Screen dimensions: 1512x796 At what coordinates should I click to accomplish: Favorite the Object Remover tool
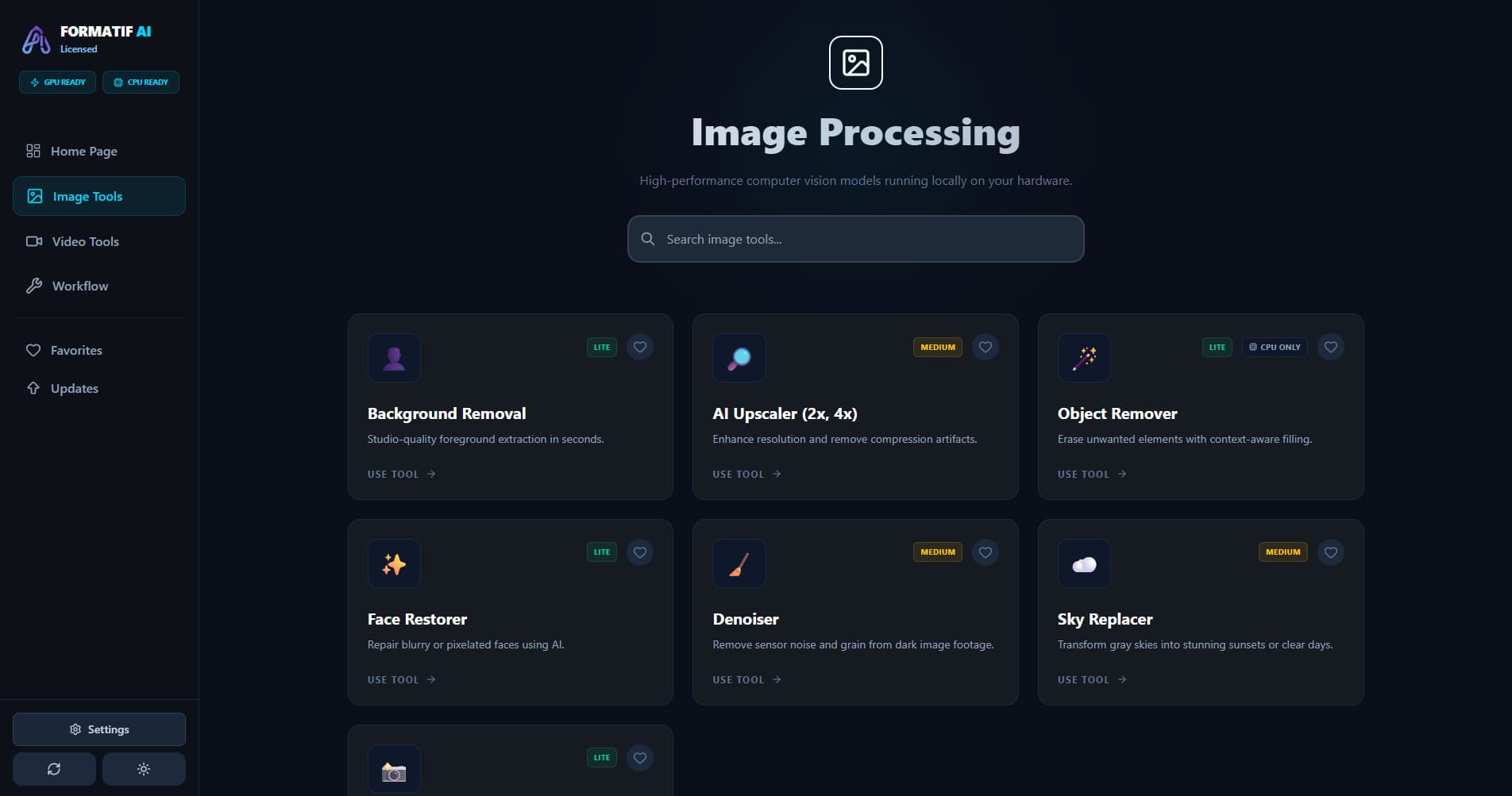(1331, 347)
